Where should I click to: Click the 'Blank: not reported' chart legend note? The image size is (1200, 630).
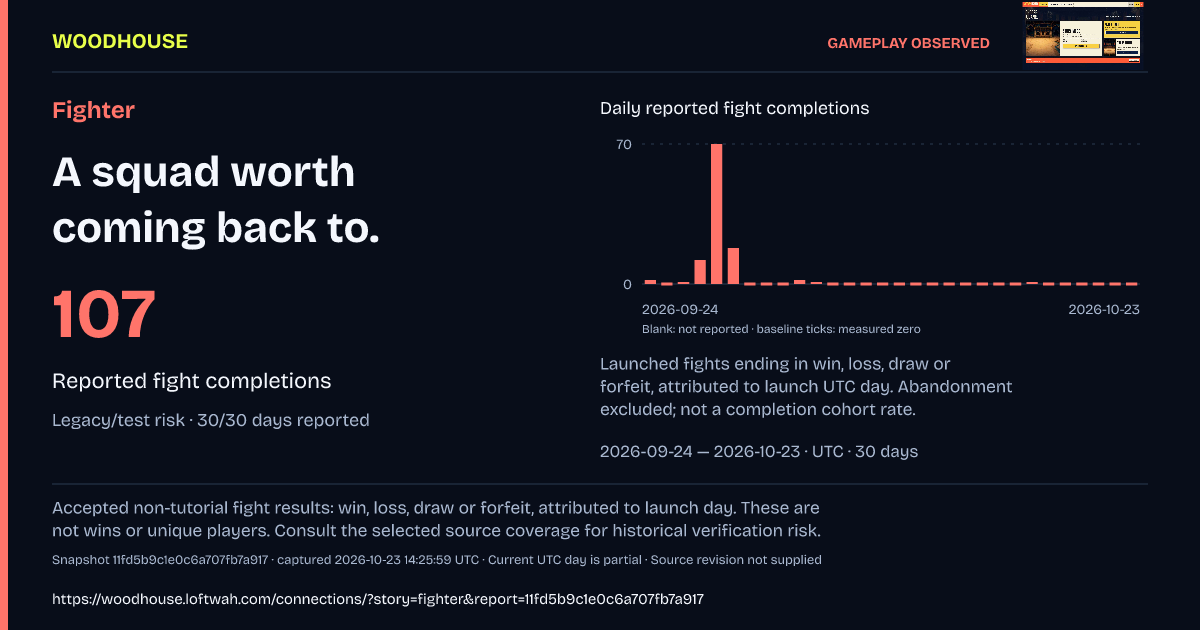695,329
